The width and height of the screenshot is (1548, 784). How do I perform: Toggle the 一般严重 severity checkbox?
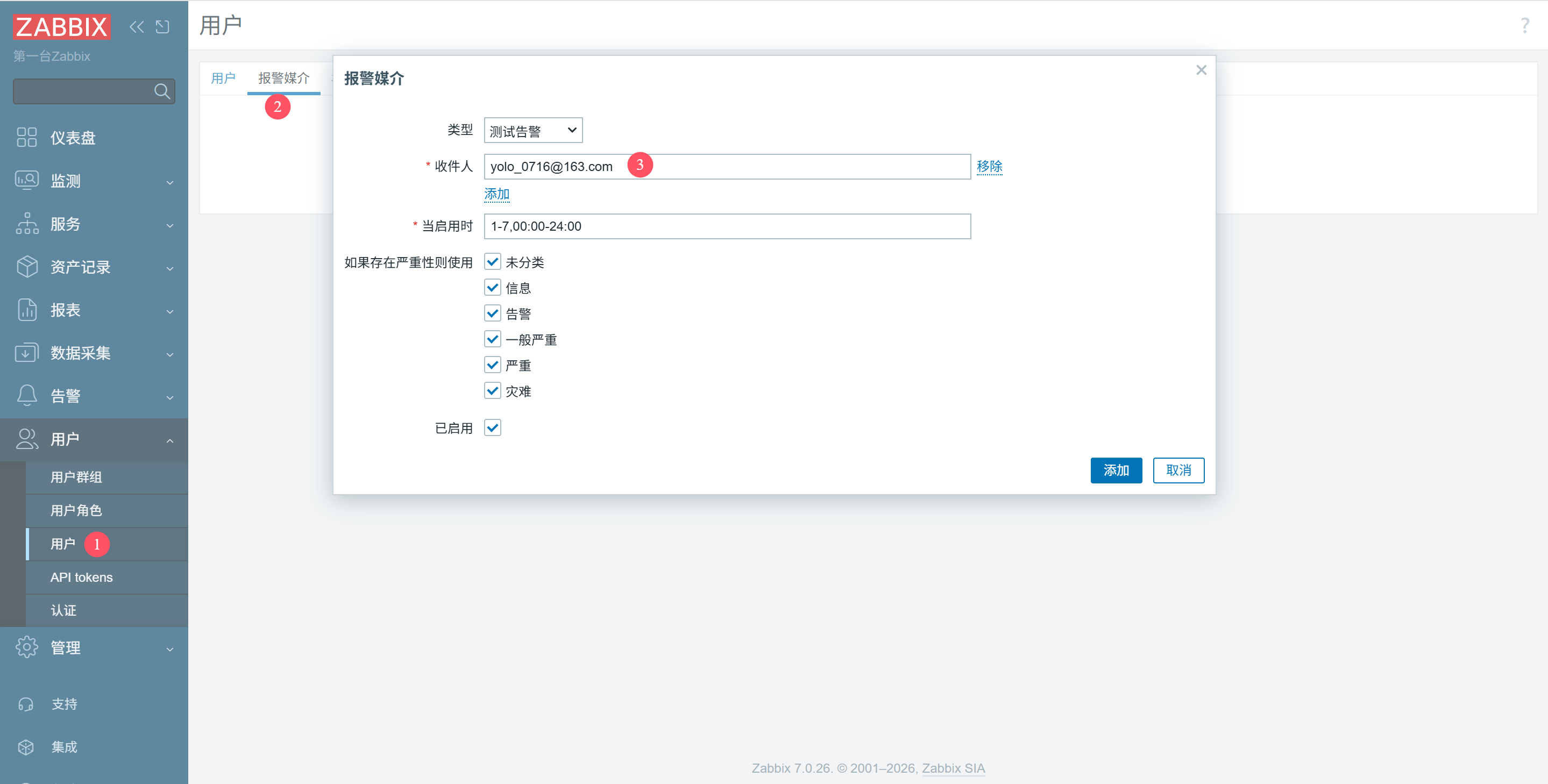point(493,339)
